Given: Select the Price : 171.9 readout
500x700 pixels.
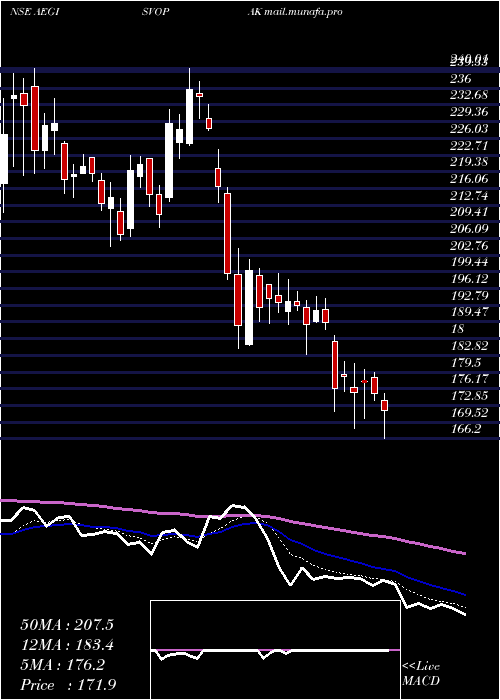Looking at the screenshot, I should click(x=68, y=685).
